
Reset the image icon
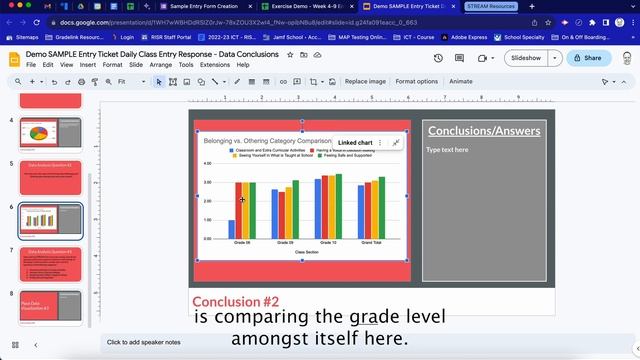tap(332, 82)
